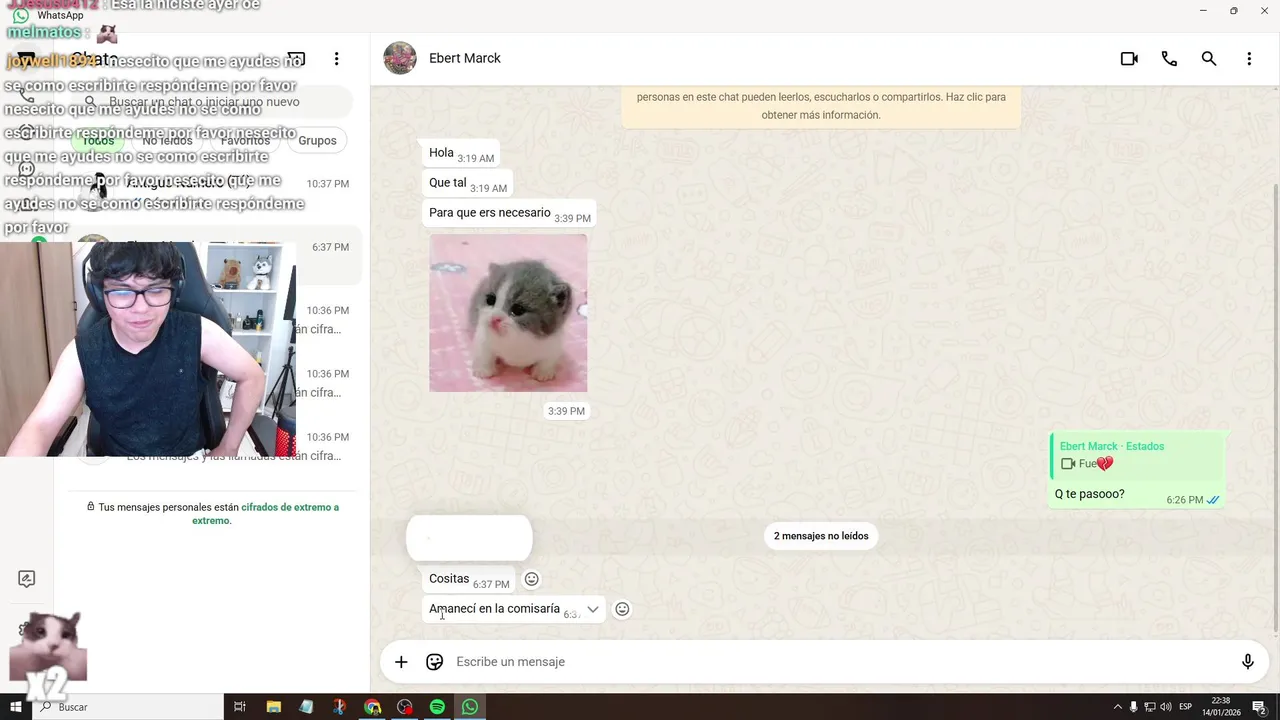Select the Grupos chat filter

[317, 140]
